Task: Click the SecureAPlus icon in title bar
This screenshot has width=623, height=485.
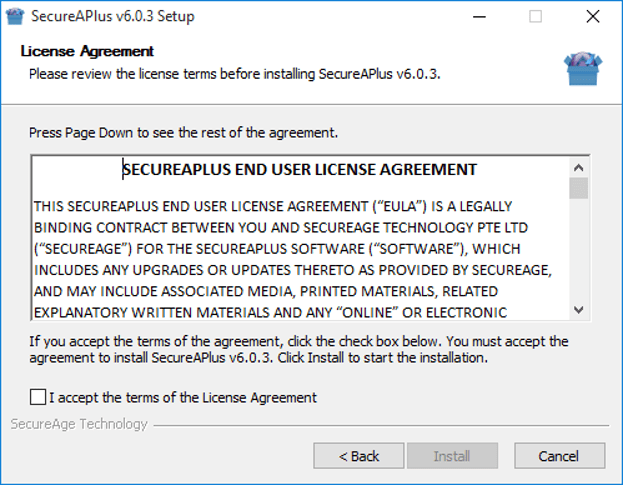Action: tap(14, 16)
